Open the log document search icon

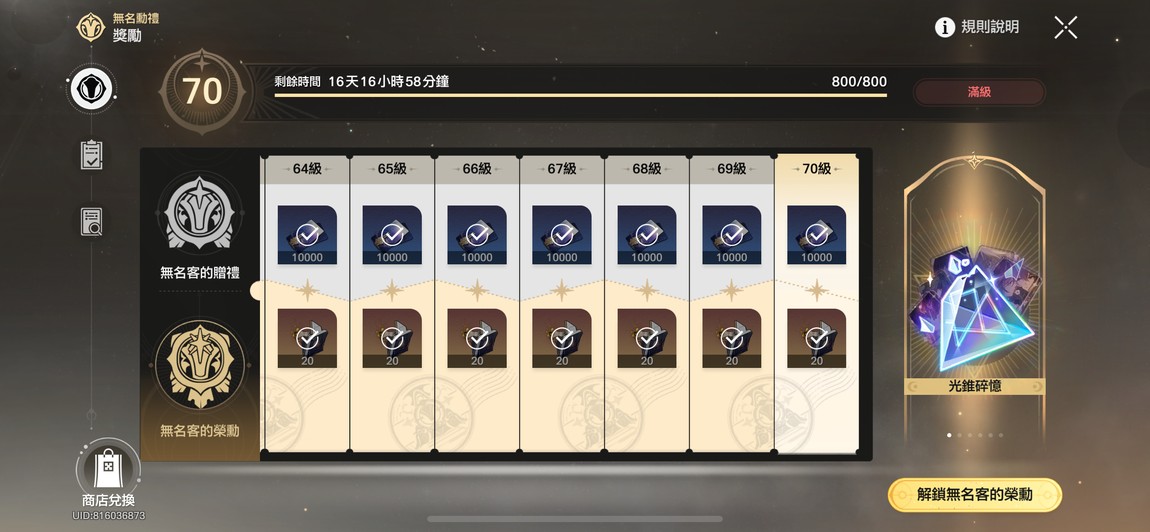[x=92, y=222]
